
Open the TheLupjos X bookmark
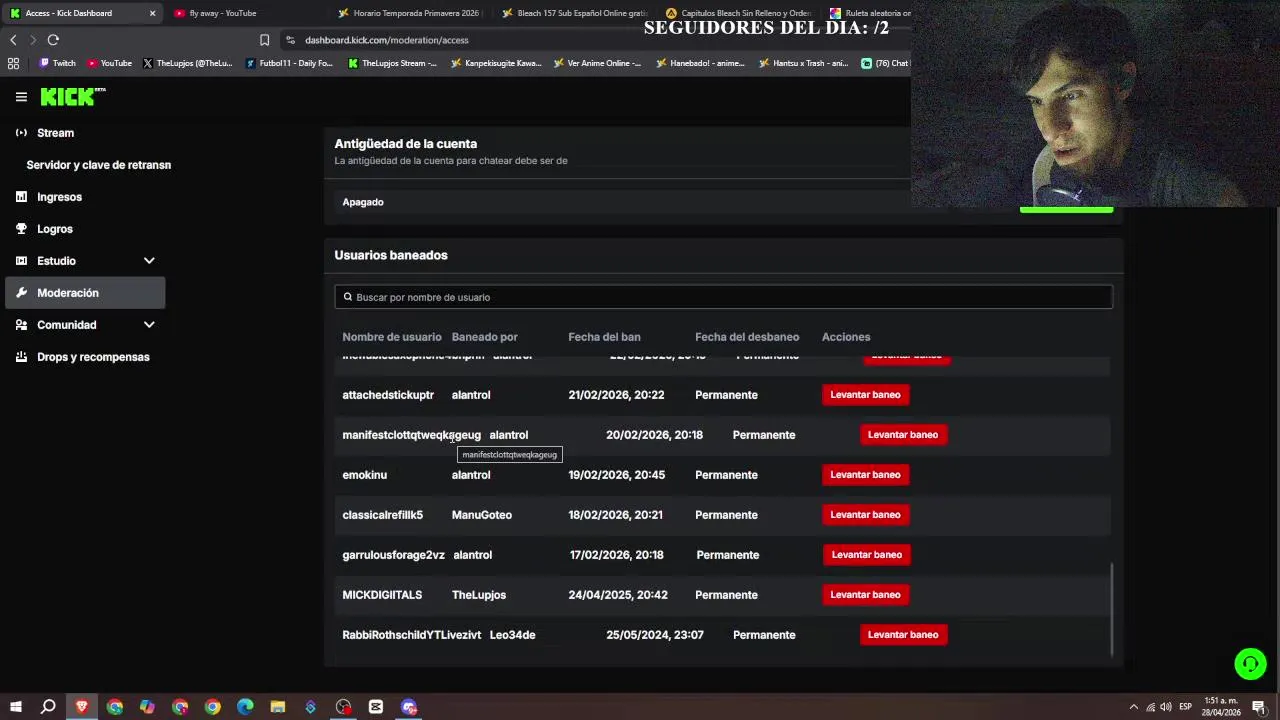188,63
